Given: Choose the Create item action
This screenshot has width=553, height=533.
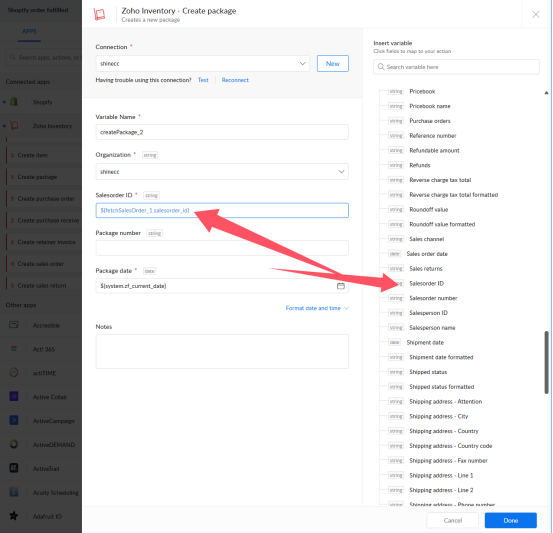Looking at the screenshot, I should [x=32, y=155].
